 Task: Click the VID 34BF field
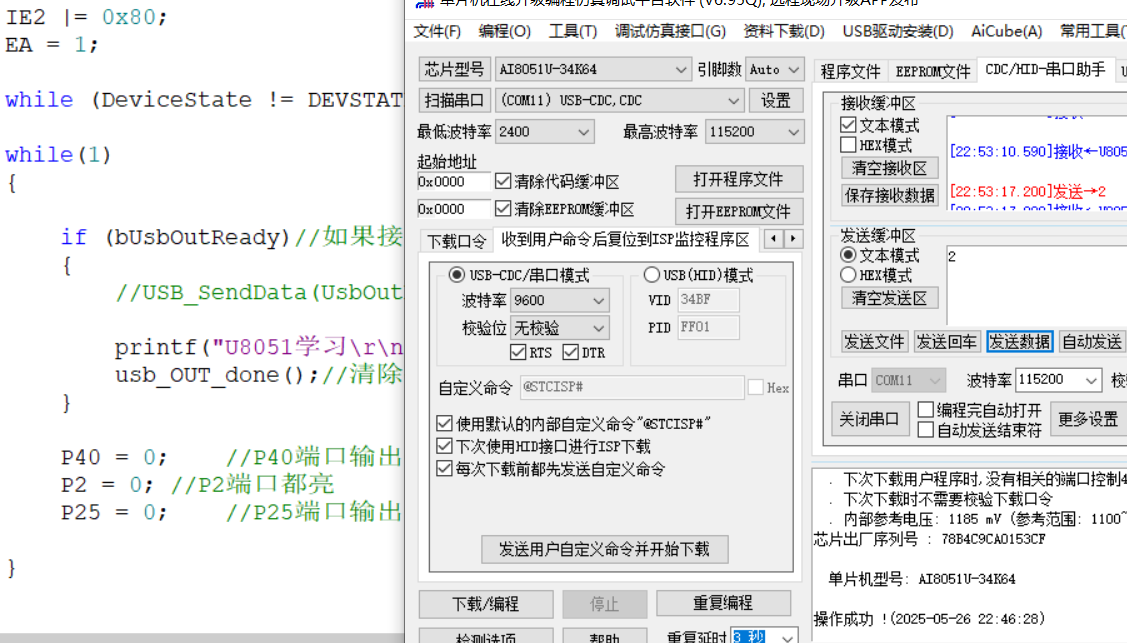(x=708, y=300)
